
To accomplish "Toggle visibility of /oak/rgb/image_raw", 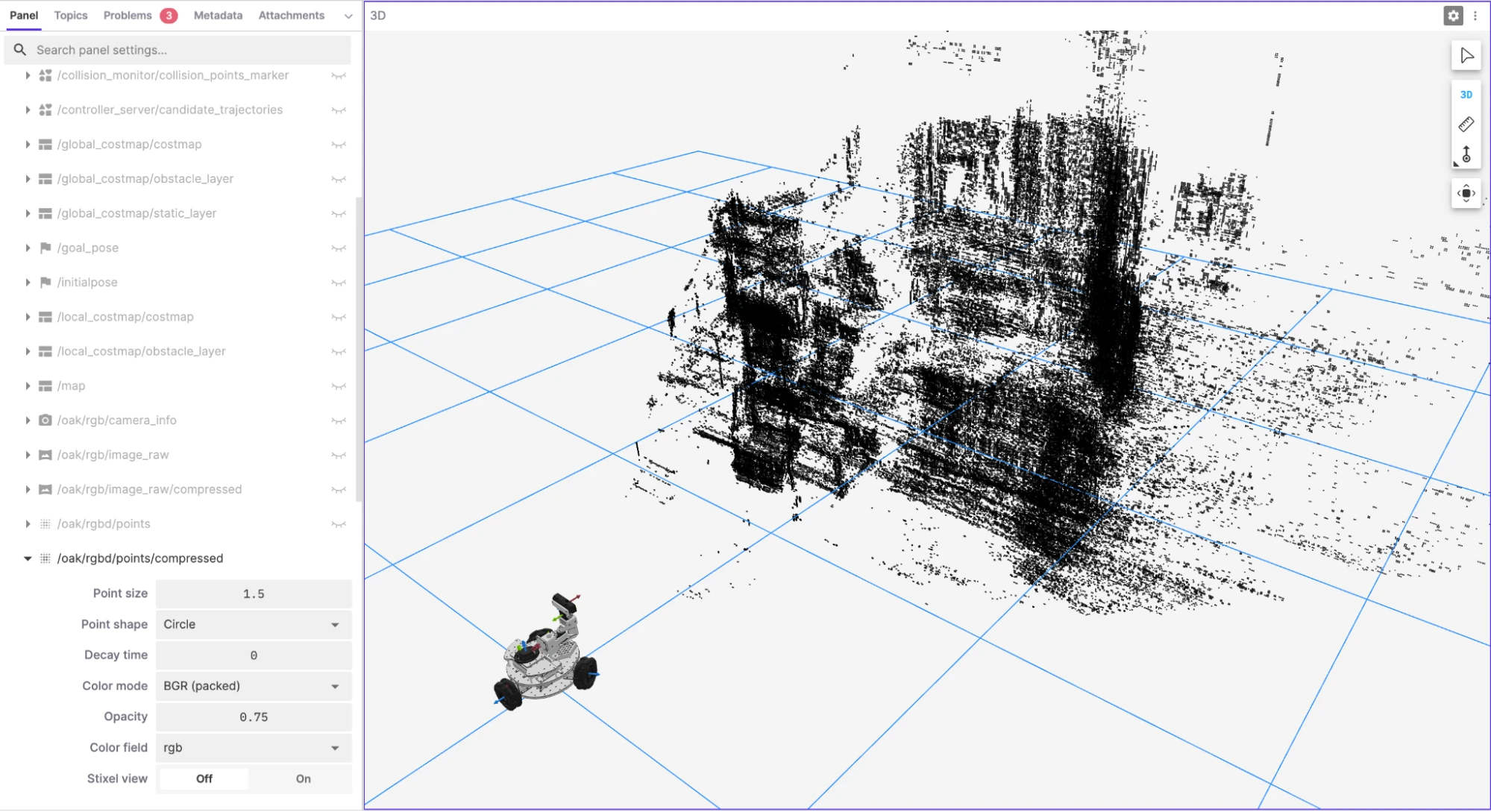I will point(339,455).
